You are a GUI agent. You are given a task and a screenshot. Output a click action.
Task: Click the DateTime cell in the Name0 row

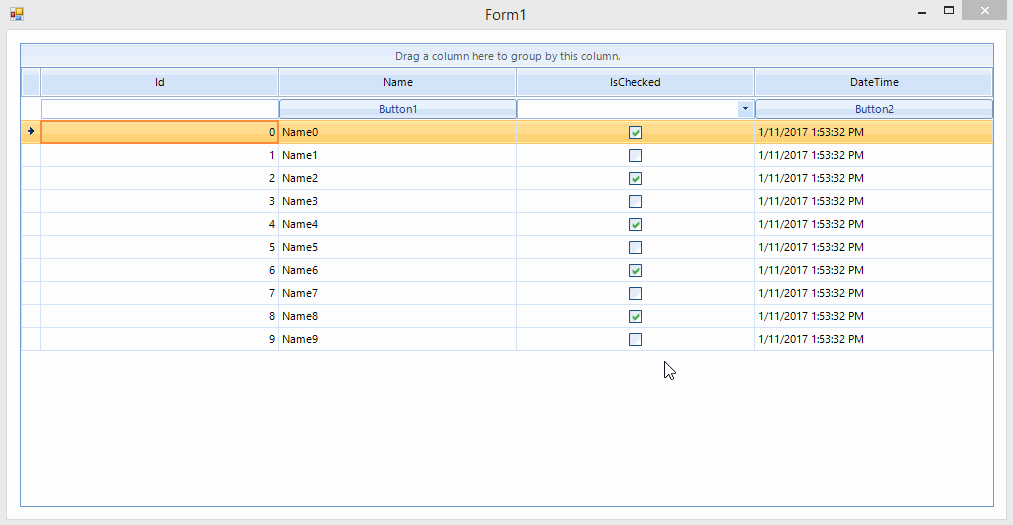[873, 132]
